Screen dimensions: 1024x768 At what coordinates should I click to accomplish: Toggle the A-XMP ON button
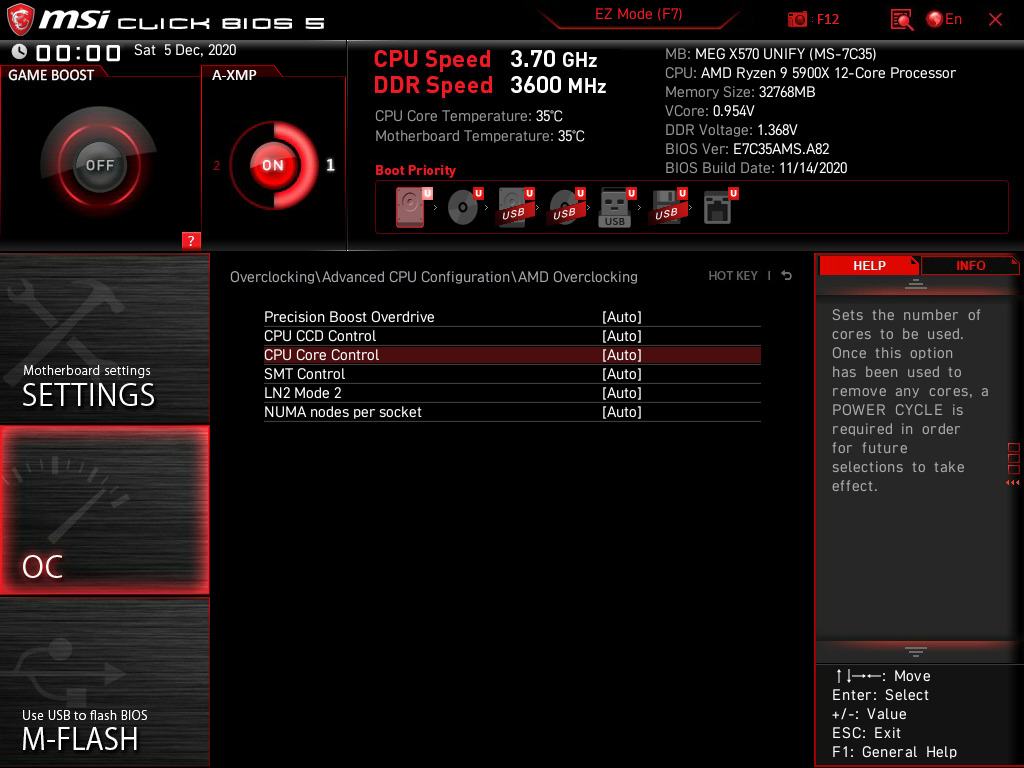tap(273, 165)
